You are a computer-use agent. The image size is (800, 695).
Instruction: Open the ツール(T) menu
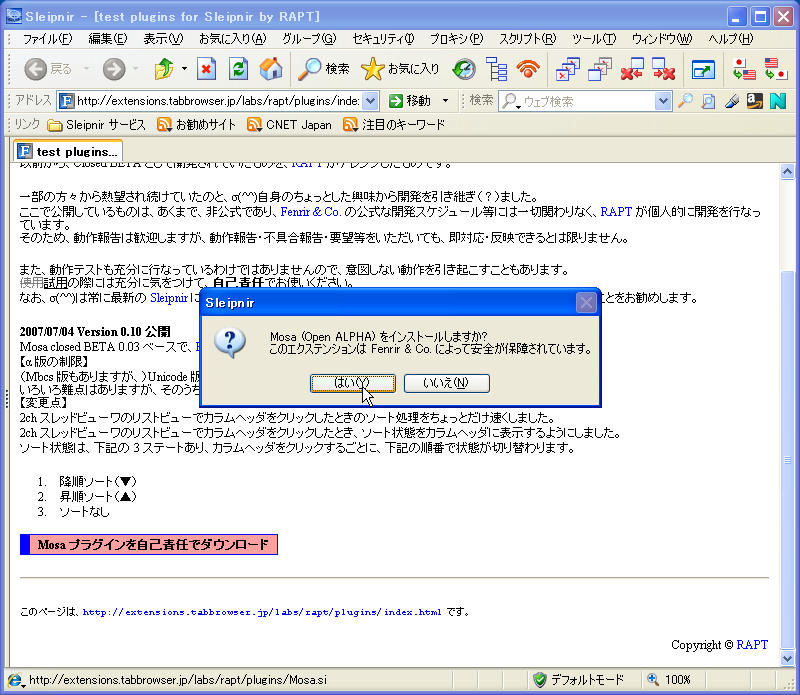tap(594, 39)
